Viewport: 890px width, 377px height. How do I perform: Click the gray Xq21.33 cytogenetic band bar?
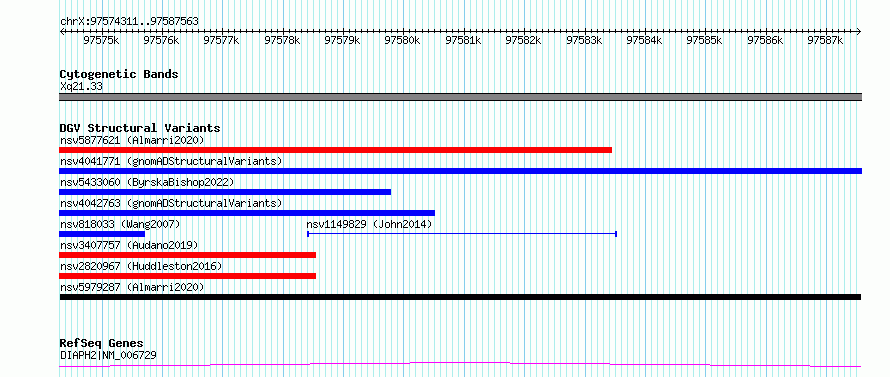pos(460,97)
